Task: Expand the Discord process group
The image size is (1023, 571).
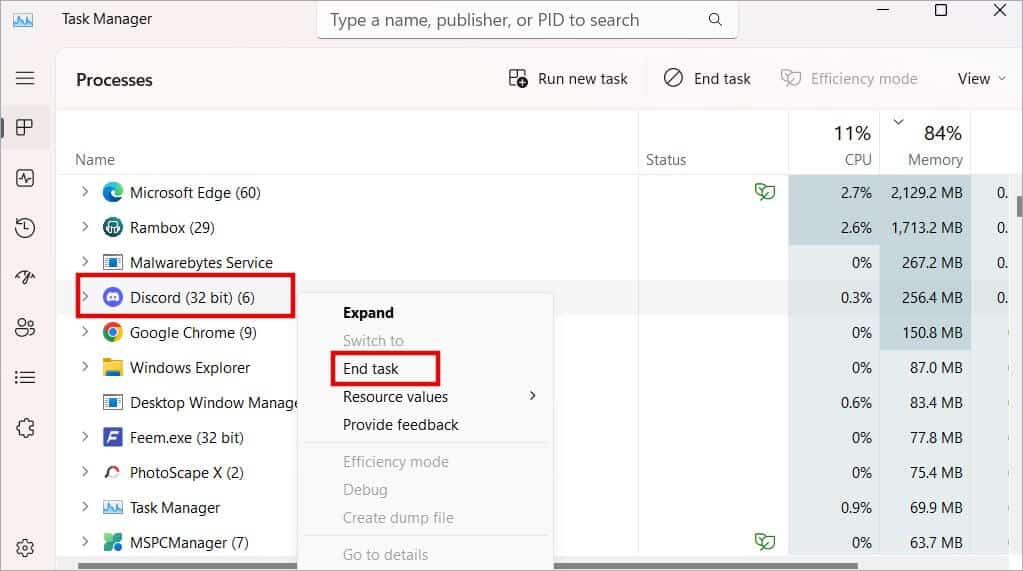Action: [85, 297]
